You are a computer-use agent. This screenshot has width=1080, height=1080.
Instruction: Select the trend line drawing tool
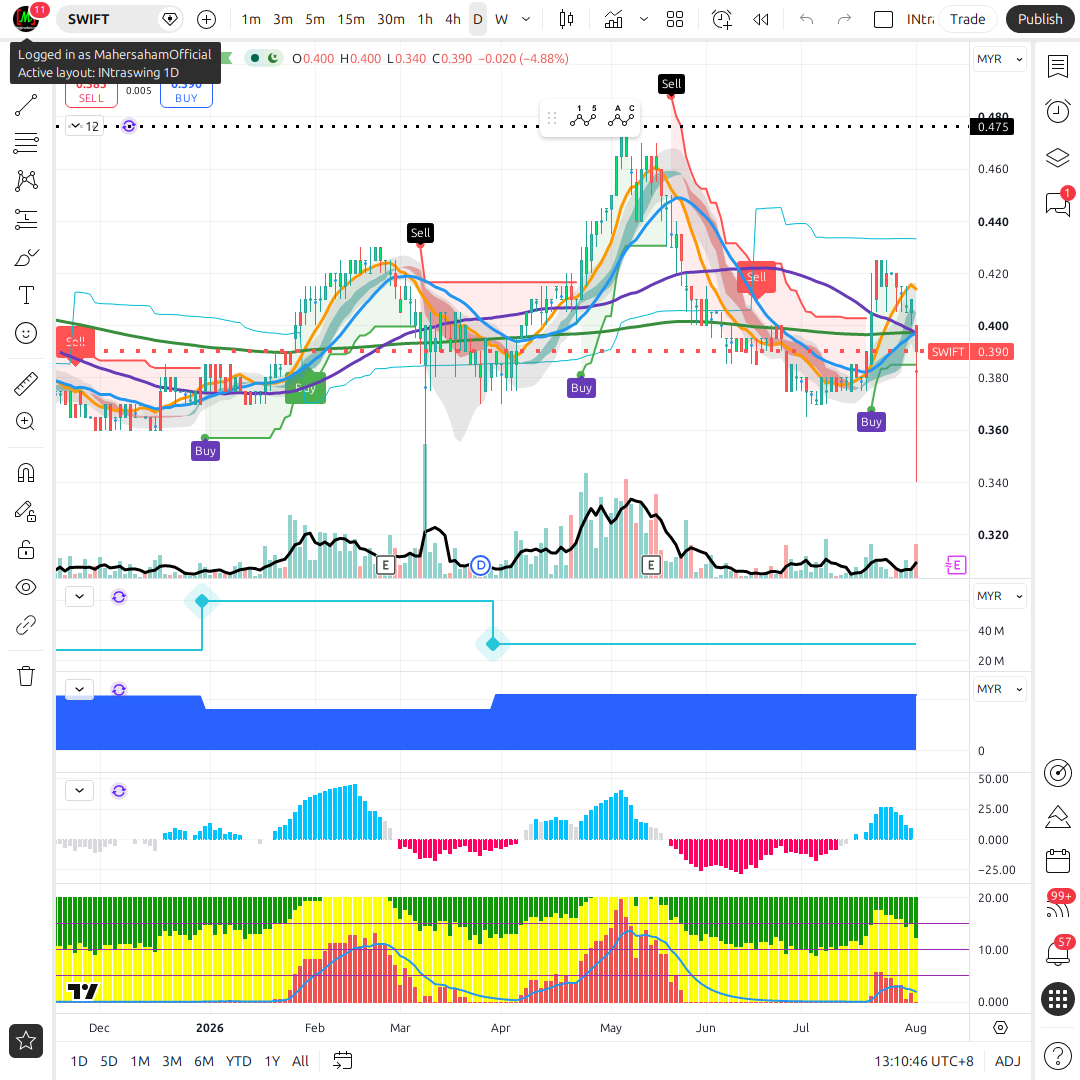click(26, 105)
